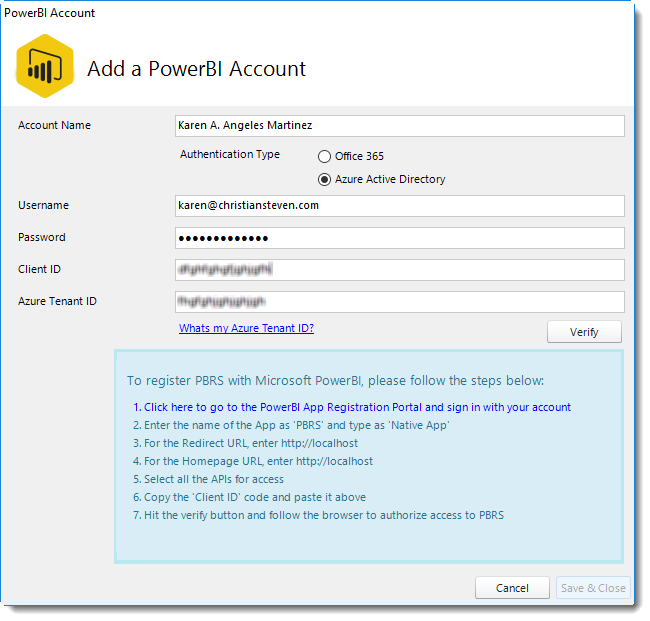Click the step 6 'Copy the Client ID' instruction
The height and width of the screenshot is (621, 650).
coord(249,497)
